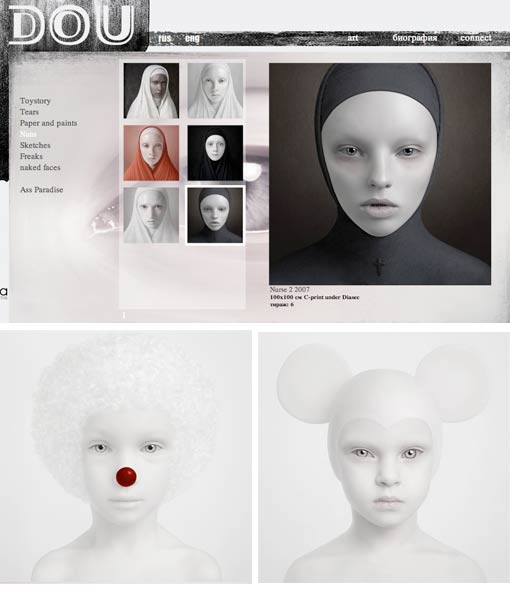Image resolution: width=510 pixels, height=599 pixels.
Task: Open the биография page
Action: coord(414,38)
